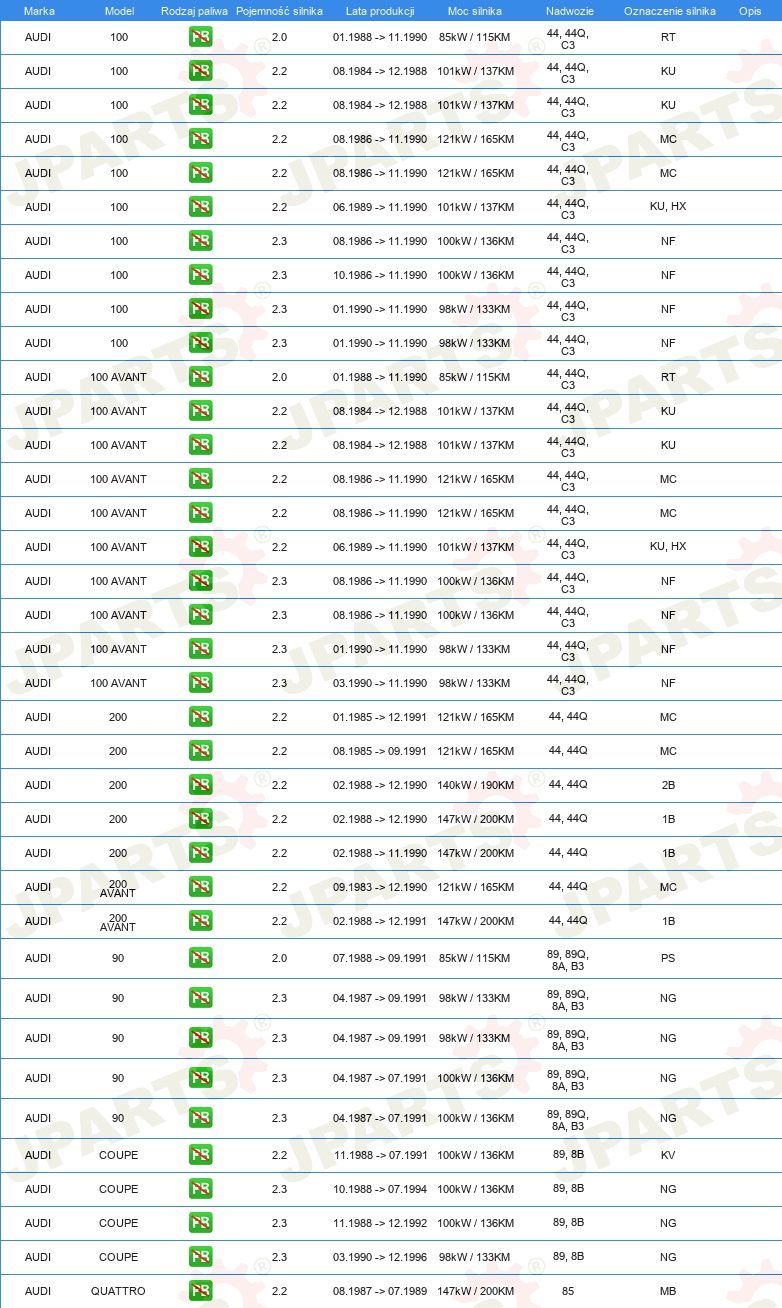The image size is (782, 1308).
Task: Click KU, HX in the Audi 100 row
Action: point(668,207)
